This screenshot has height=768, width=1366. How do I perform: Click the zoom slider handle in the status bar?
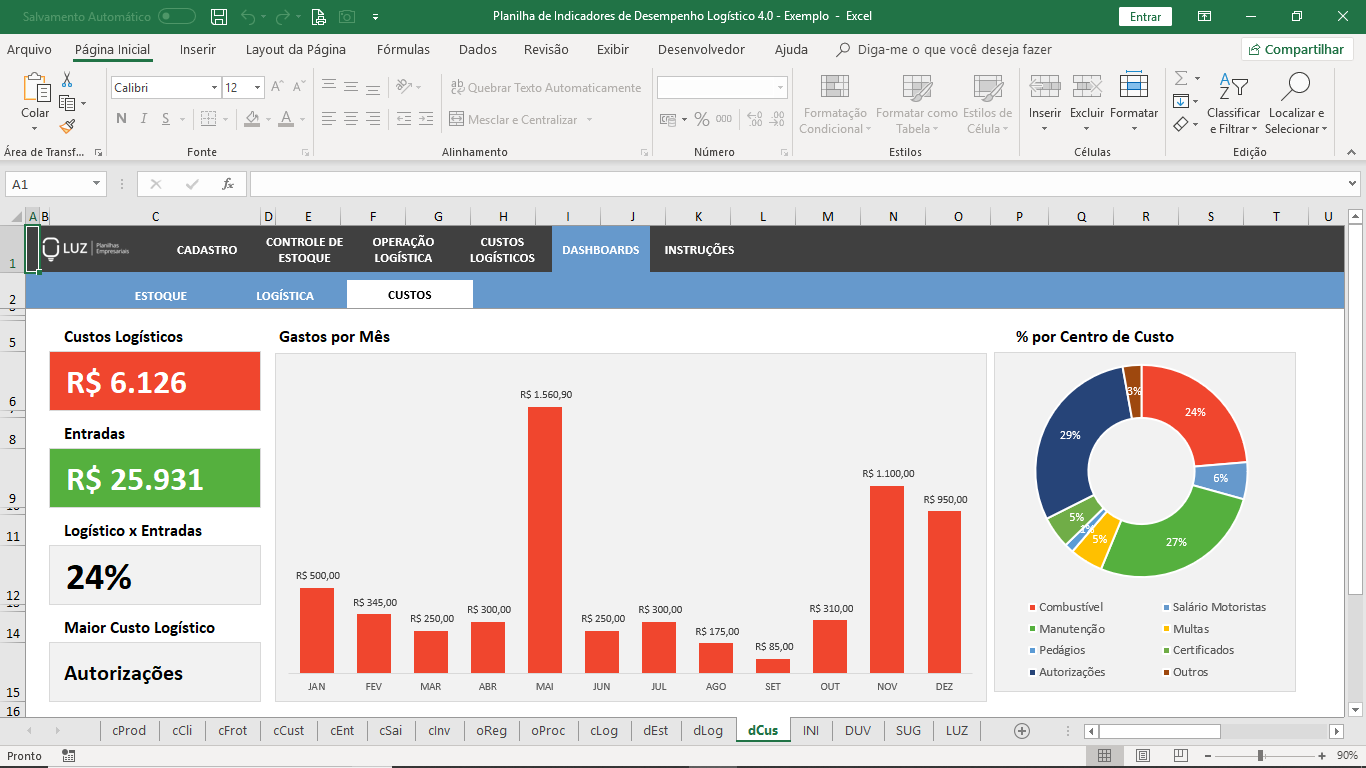pos(1261,756)
